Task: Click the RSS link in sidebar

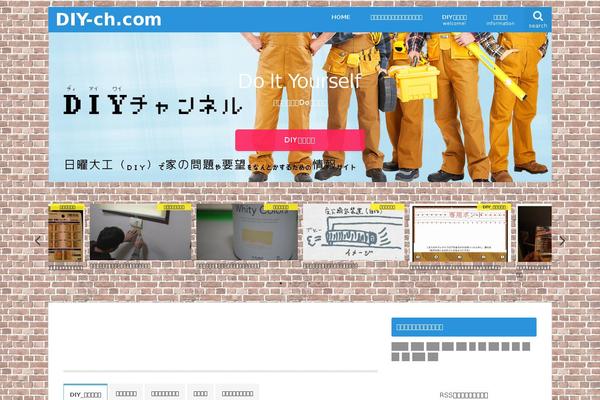Action: tap(463, 395)
